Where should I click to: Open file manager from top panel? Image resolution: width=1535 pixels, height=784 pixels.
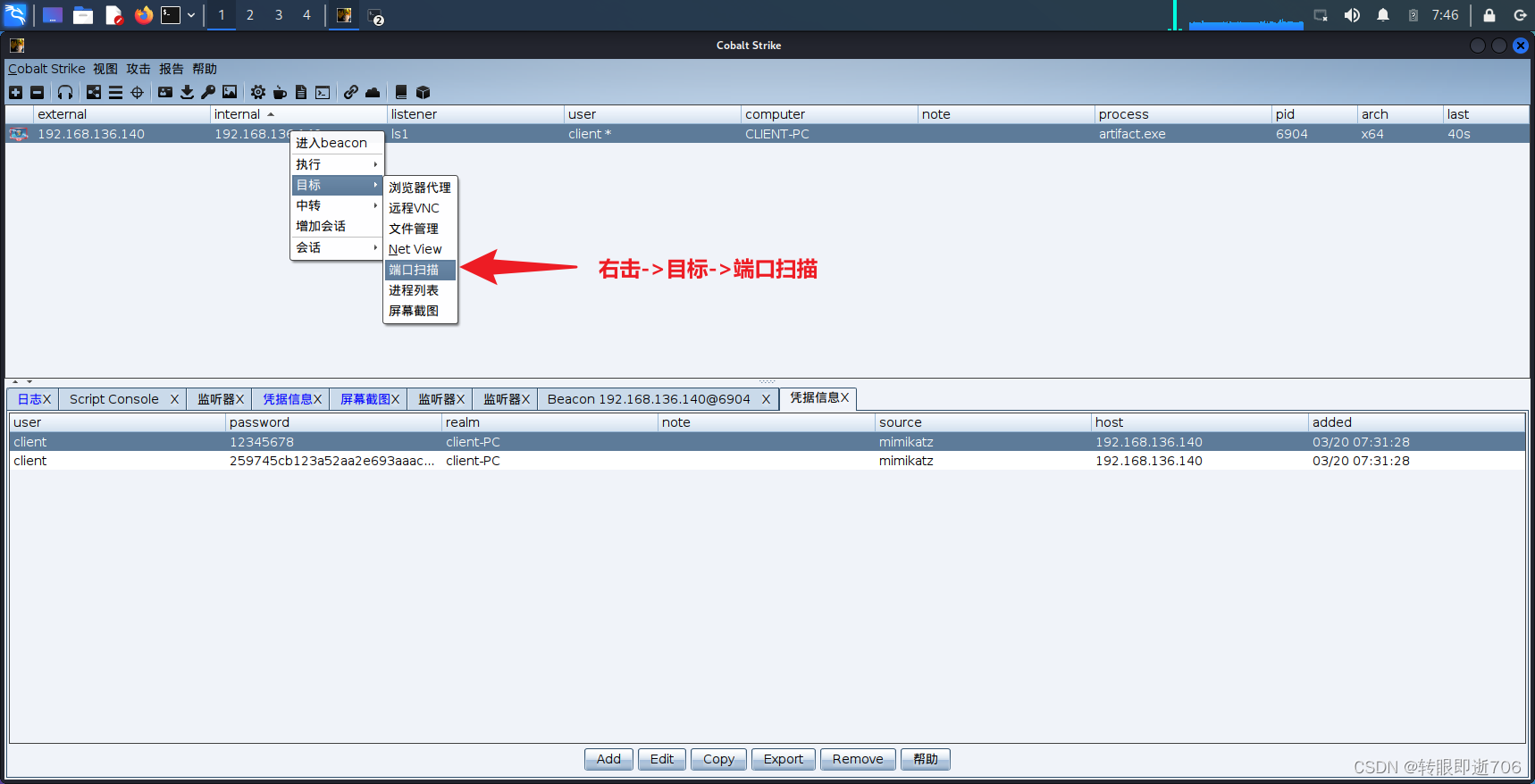pos(83,15)
